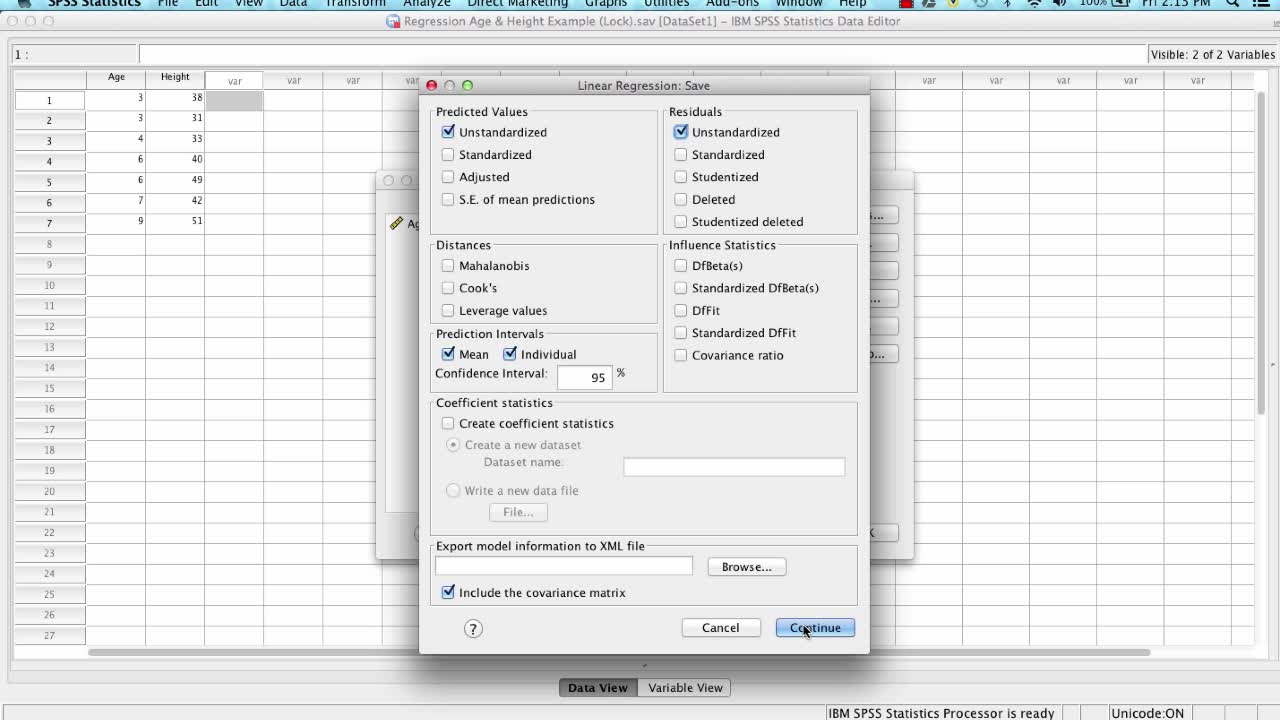Open the Analyze menu
Image resolution: width=1280 pixels, height=720 pixels.
(427, 4)
